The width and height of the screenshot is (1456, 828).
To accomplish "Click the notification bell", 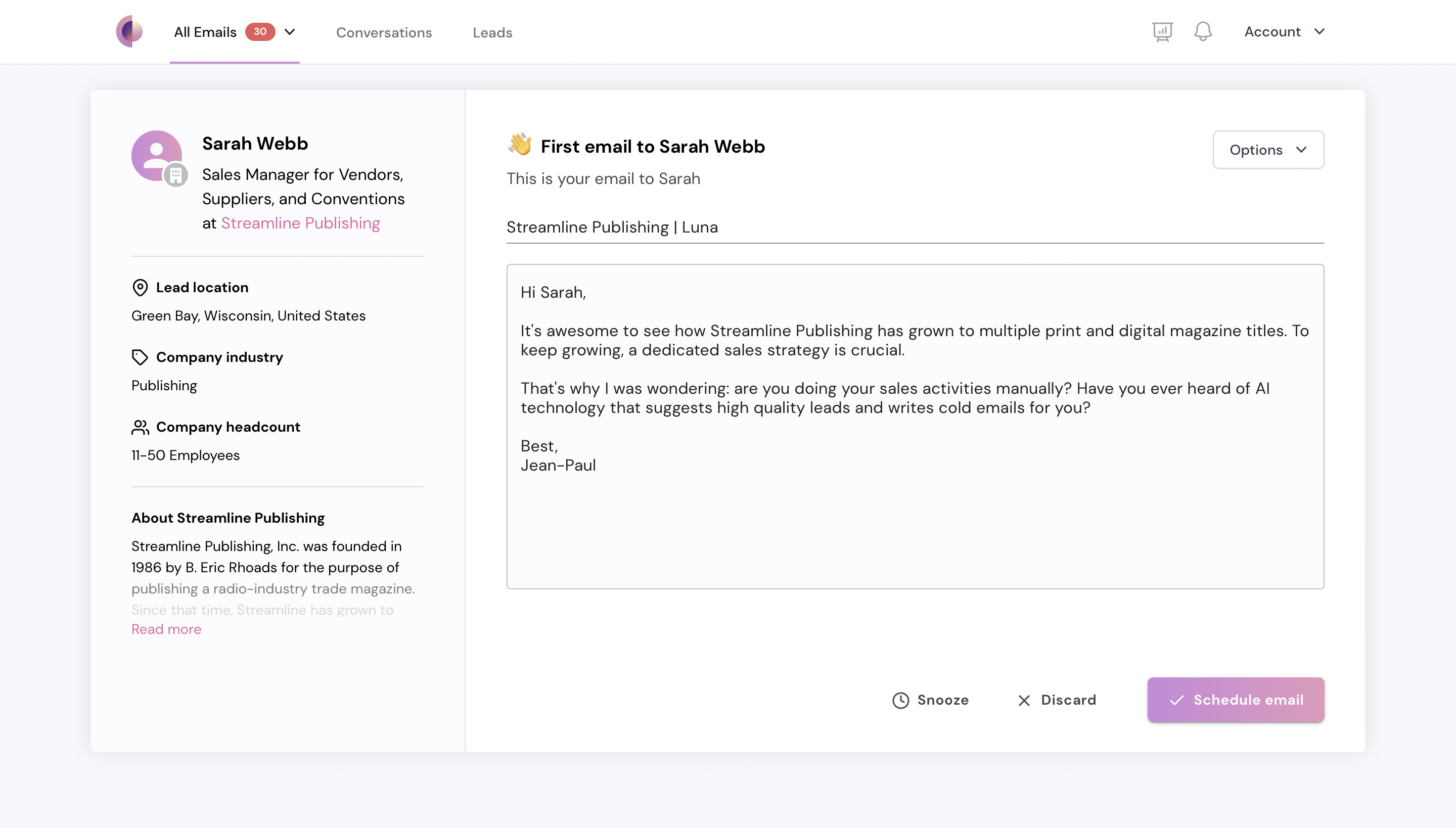I will pos(1202,31).
